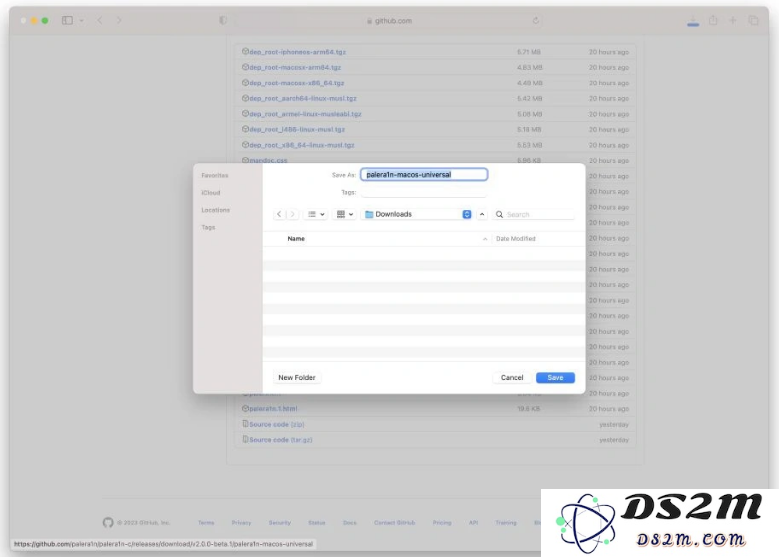
Task: Click the file-zip icon beside Source code (tar.gz)
Action: [x=245, y=439]
